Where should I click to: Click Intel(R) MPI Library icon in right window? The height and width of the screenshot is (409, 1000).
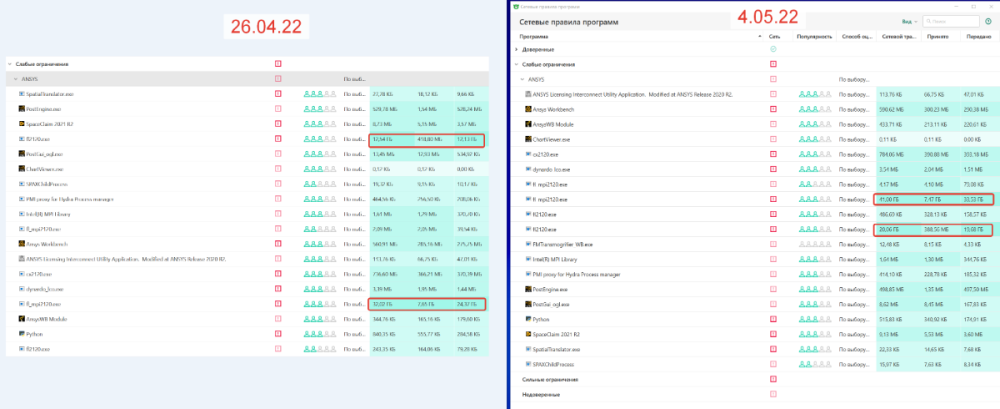point(528,259)
